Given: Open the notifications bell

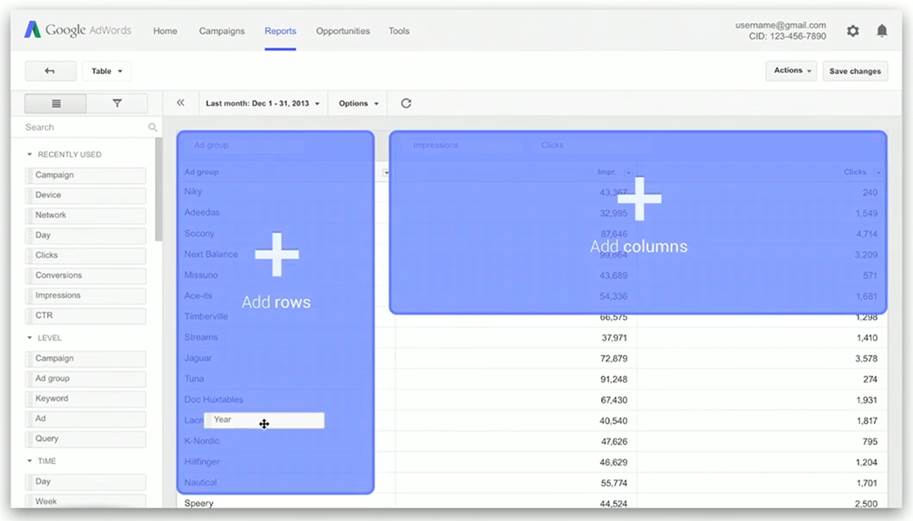Looking at the screenshot, I should point(882,31).
